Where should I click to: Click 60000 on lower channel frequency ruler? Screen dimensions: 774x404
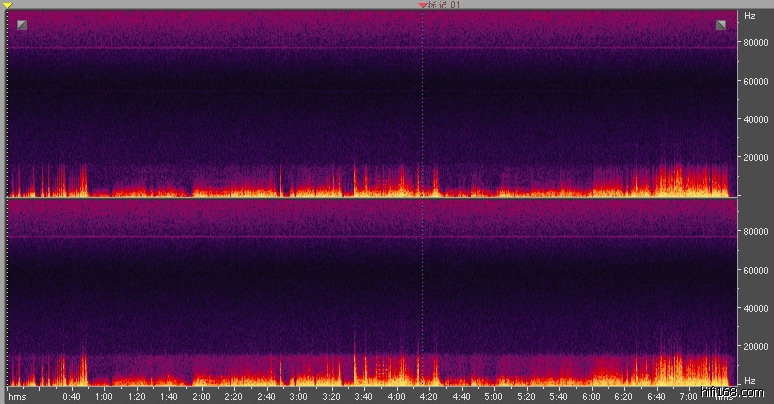pos(752,270)
